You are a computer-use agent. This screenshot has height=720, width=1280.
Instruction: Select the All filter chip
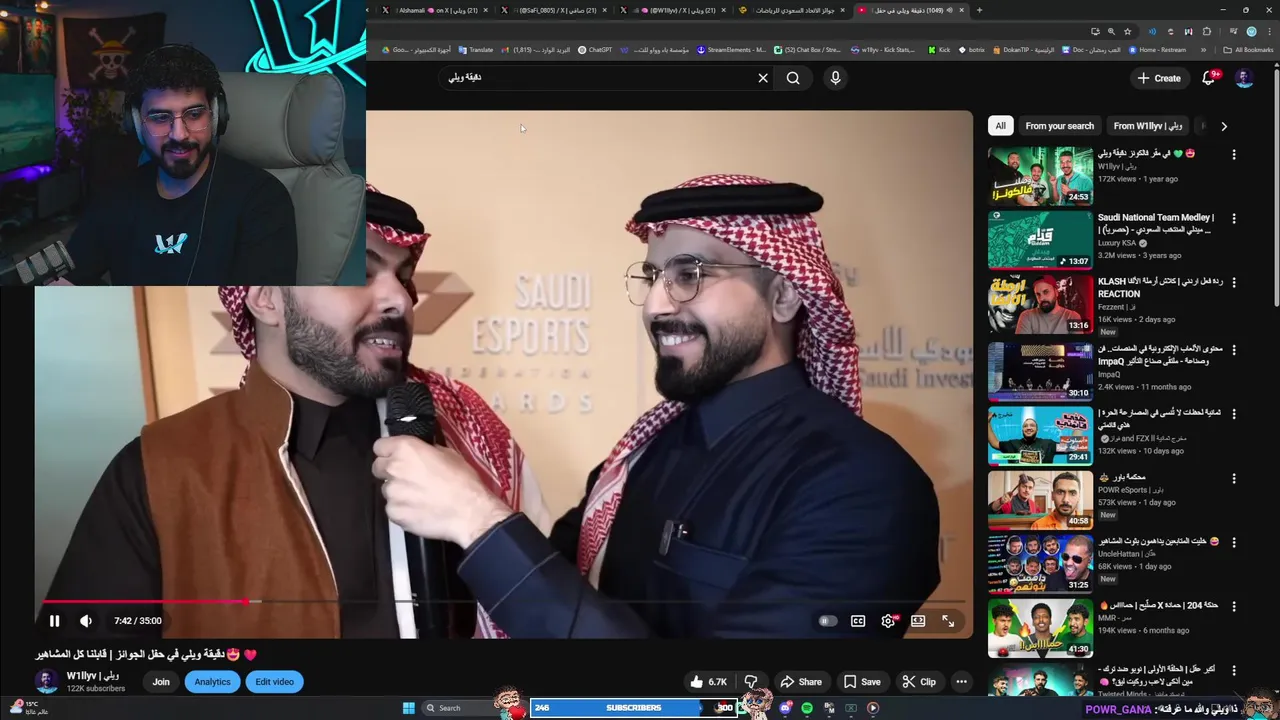tap(1000, 126)
